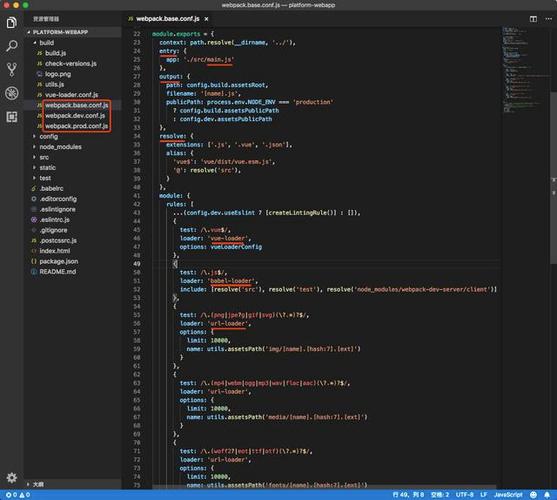Screen dimensions: 557x500
Task: Open the Extensions view
Action: (x=11, y=117)
